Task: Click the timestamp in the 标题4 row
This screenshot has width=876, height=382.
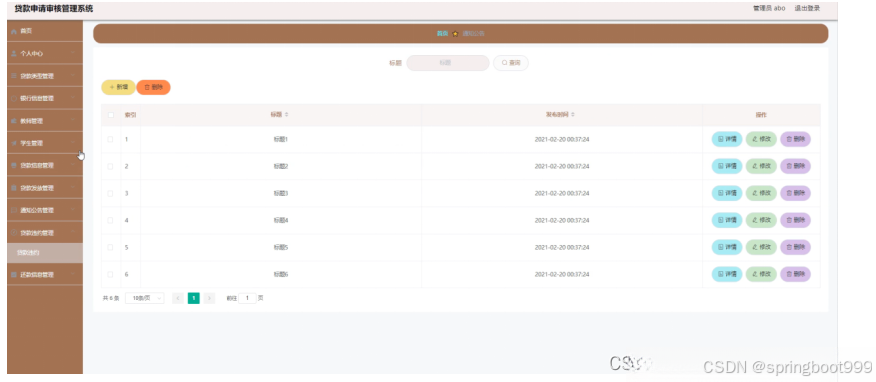Action: pyautogui.click(x=561, y=220)
